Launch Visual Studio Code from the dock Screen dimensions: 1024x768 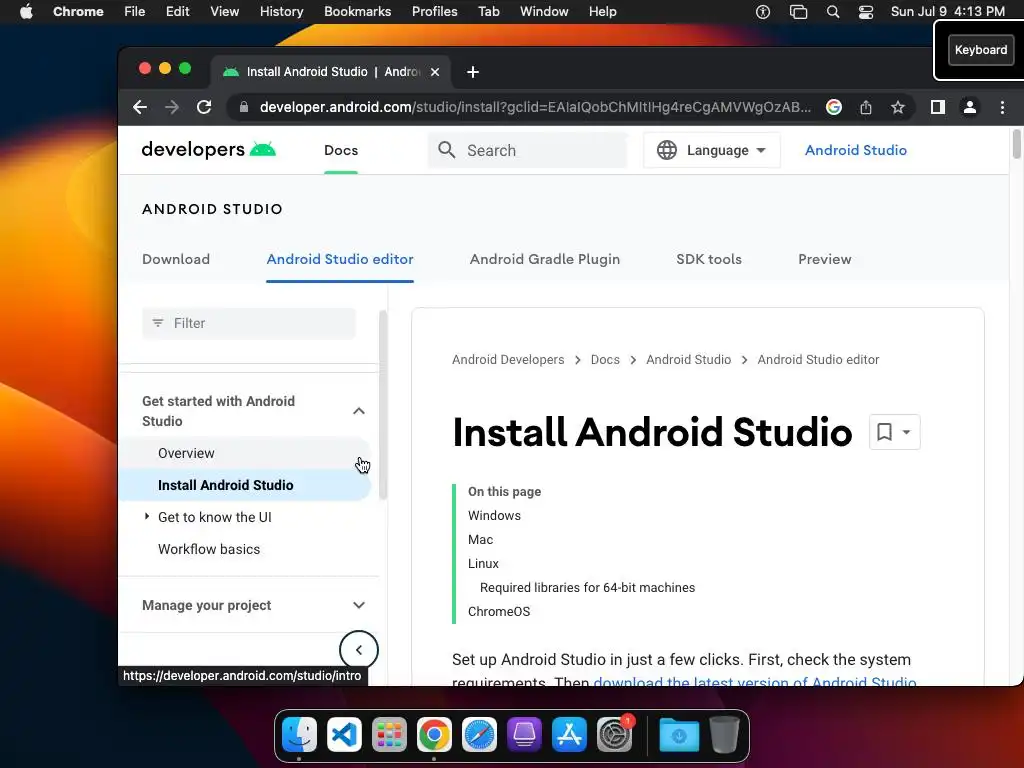[x=344, y=735]
